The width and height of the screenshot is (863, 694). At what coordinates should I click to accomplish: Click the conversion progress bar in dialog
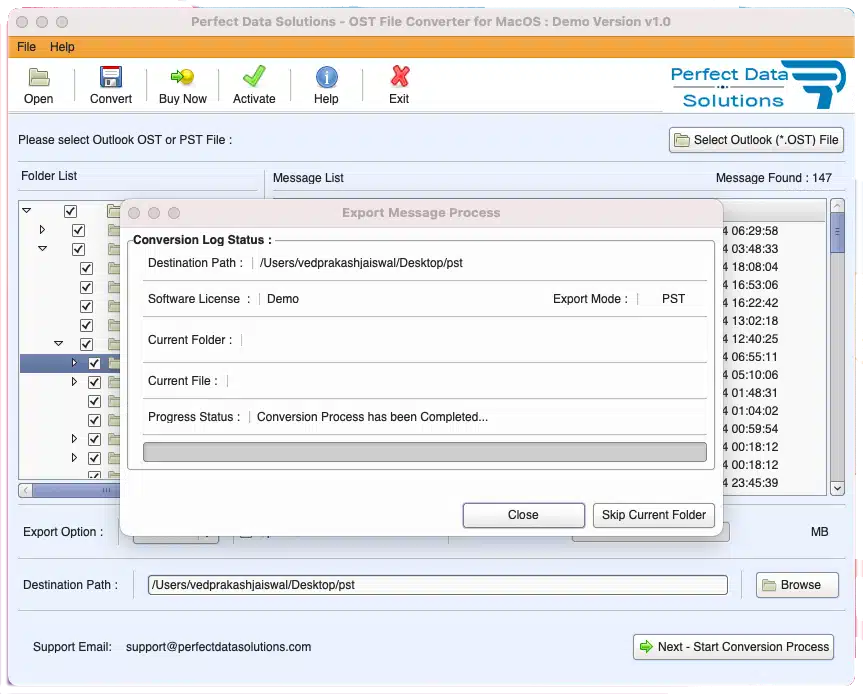(424, 452)
